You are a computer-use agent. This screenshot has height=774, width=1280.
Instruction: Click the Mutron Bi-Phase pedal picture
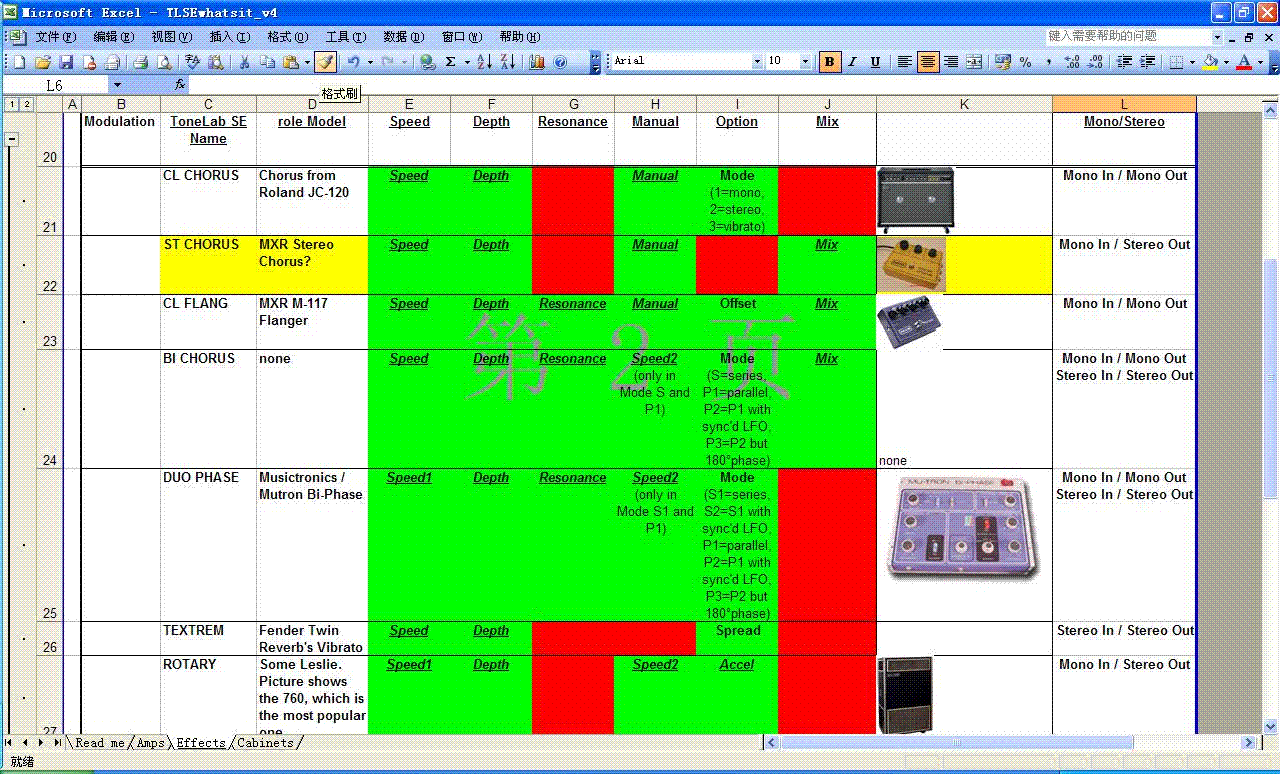(963, 528)
